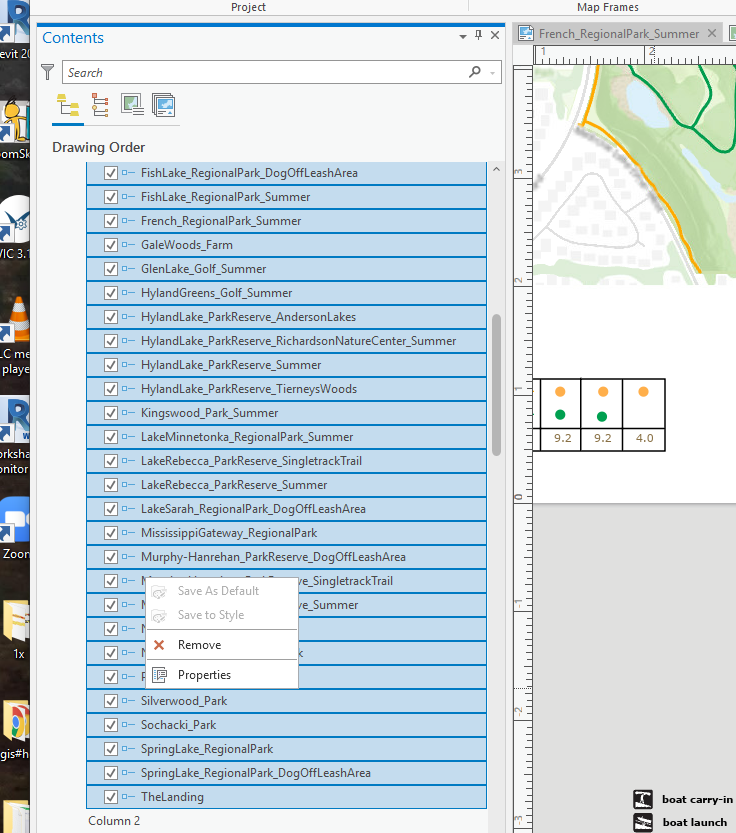Select List By Drawing Order icon
Screen dimensions: 736x833
pos(67,105)
